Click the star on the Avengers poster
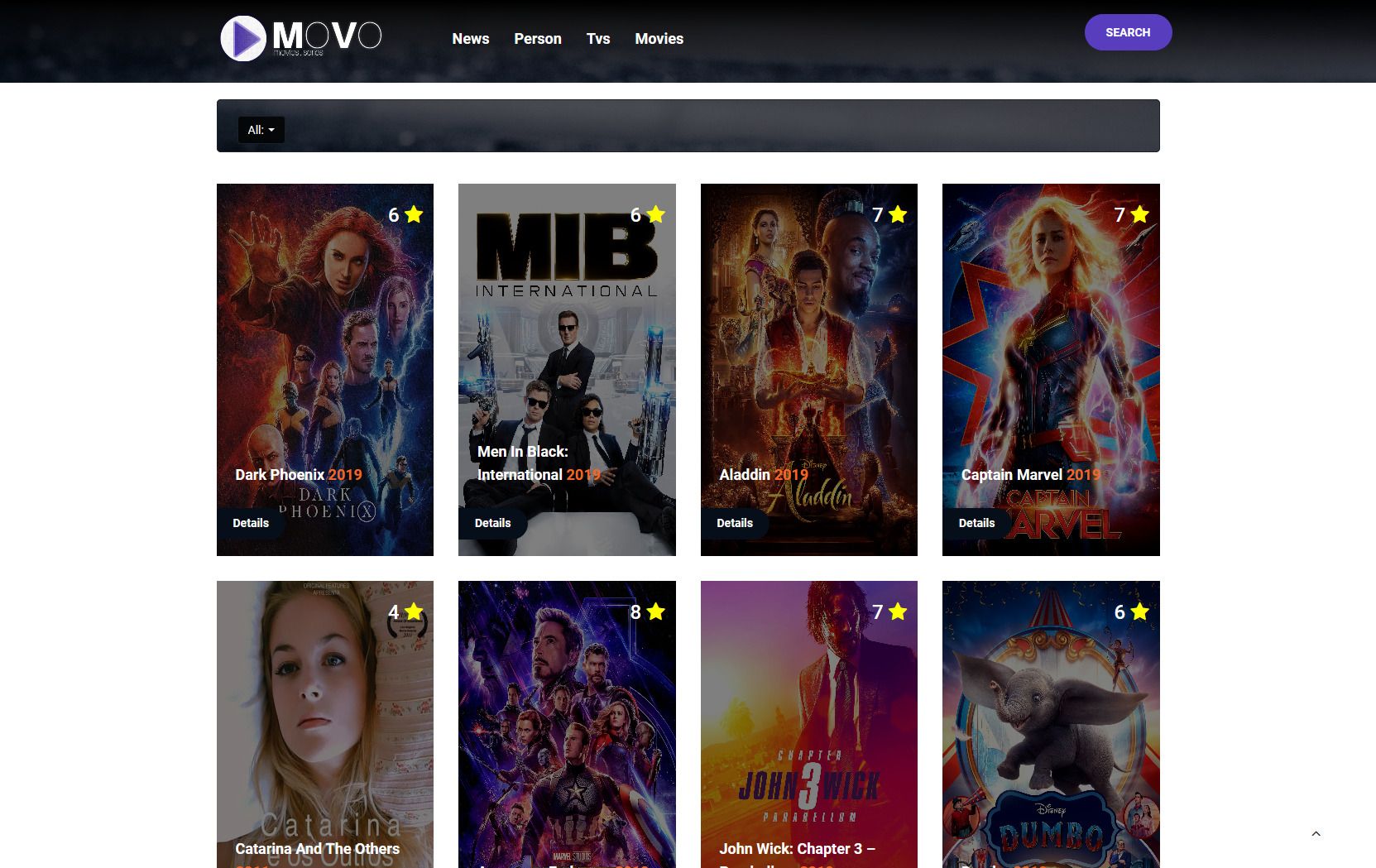This screenshot has height=868, width=1376. 656,611
